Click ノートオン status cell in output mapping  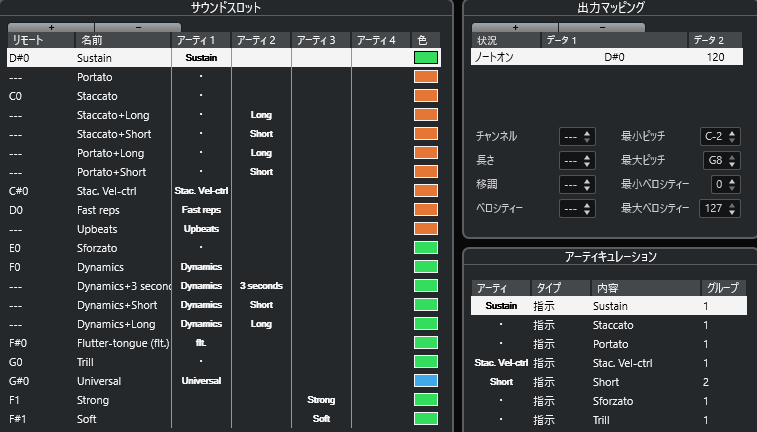pyautogui.click(x=494, y=57)
